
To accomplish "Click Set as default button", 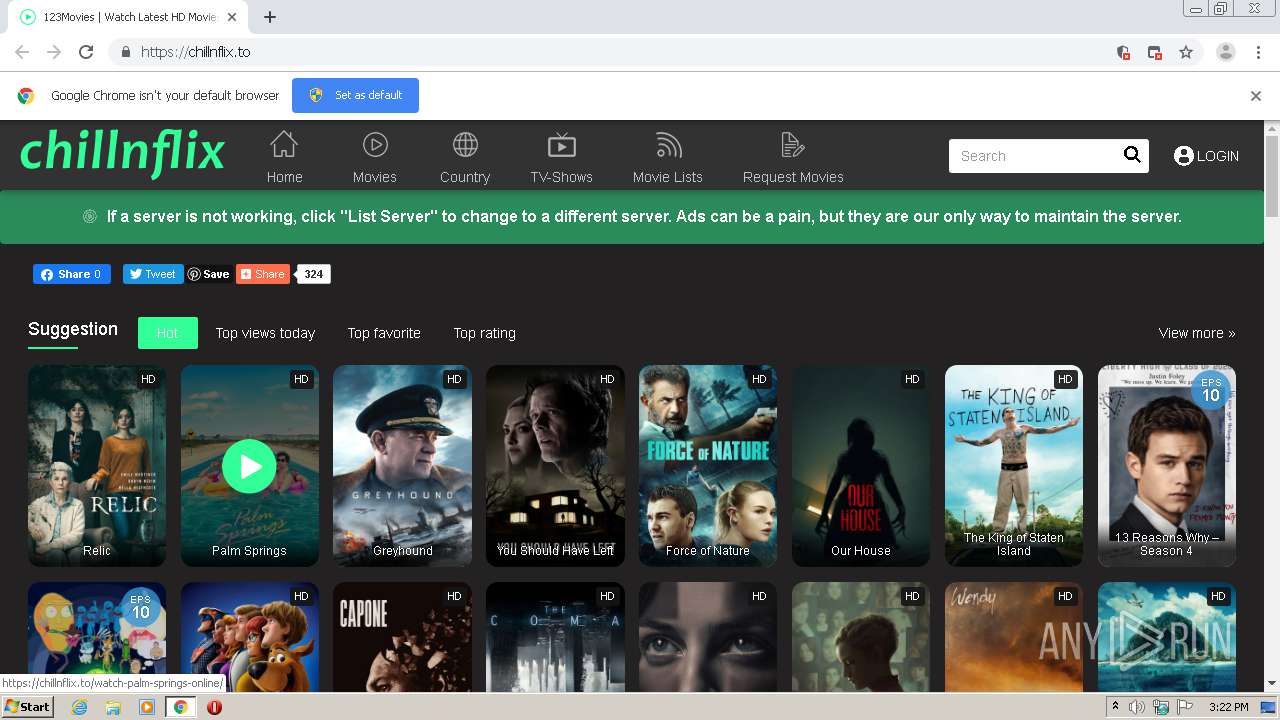I will [x=355, y=95].
